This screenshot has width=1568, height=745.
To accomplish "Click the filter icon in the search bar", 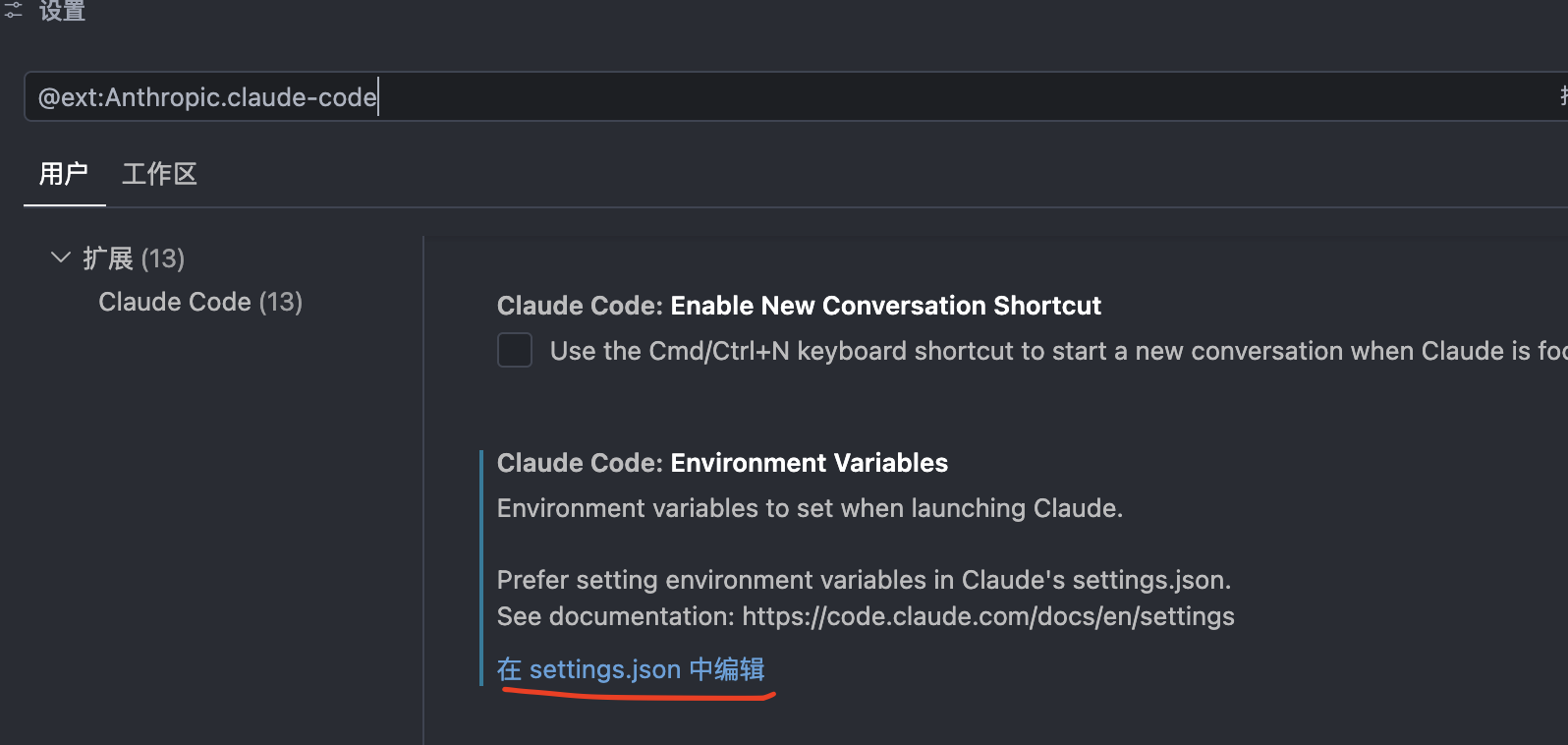I will 1560,95.
